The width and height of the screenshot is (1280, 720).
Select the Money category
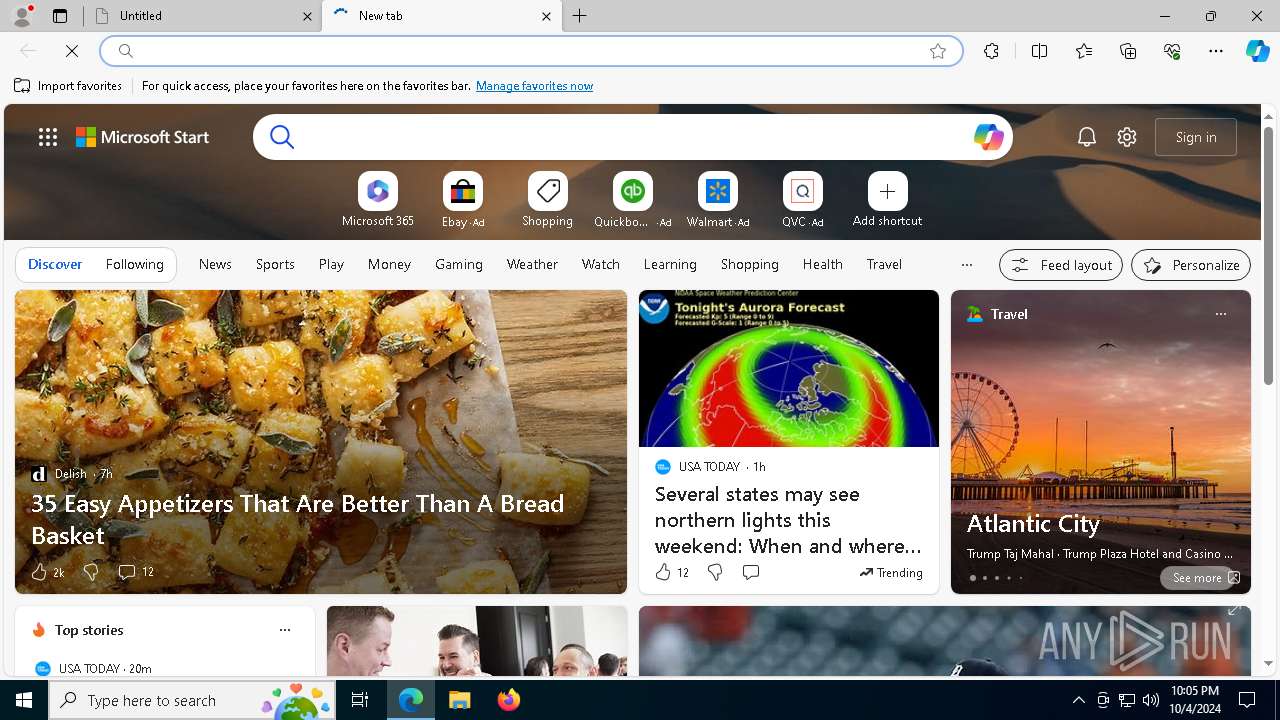pos(389,264)
